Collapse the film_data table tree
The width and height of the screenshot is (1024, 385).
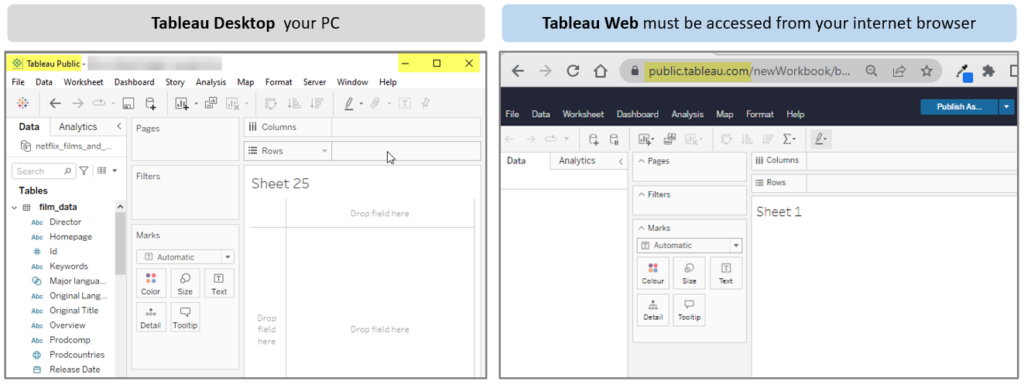[x=14, y=208]
